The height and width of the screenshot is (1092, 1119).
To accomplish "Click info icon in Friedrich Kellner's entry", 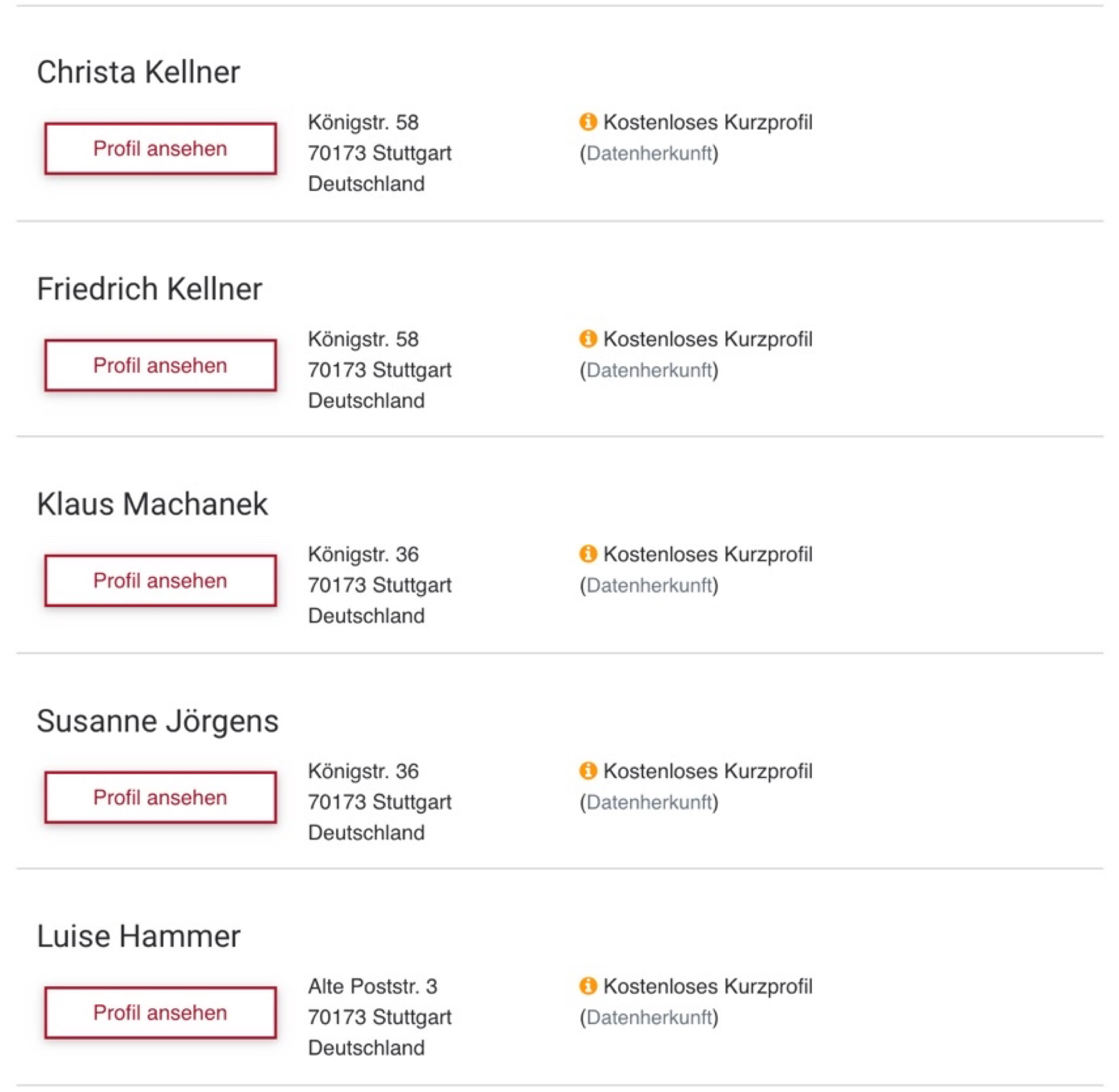I will [x=588, y=338].
